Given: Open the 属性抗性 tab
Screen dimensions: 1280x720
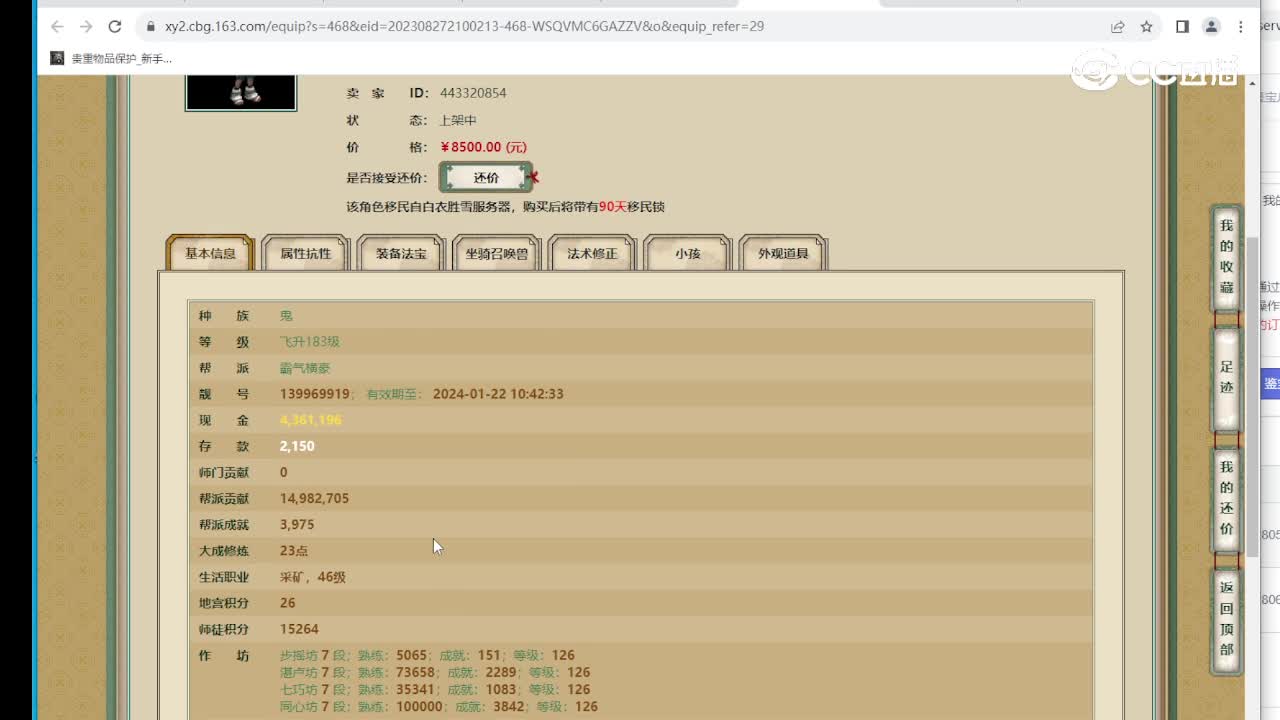Looking at the screenshot, I should click(305, 253).
